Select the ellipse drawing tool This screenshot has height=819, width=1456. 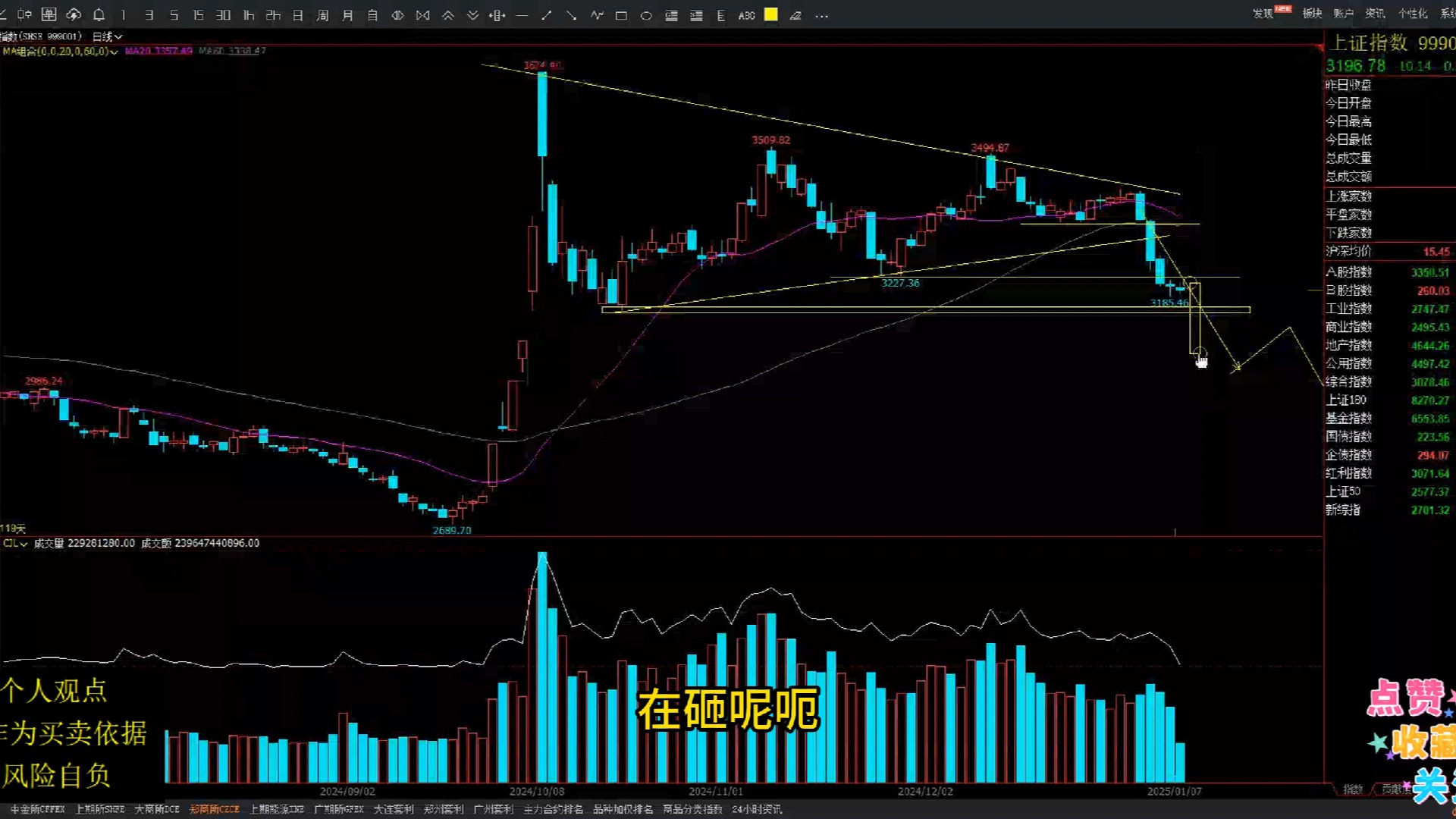[646, 15]
